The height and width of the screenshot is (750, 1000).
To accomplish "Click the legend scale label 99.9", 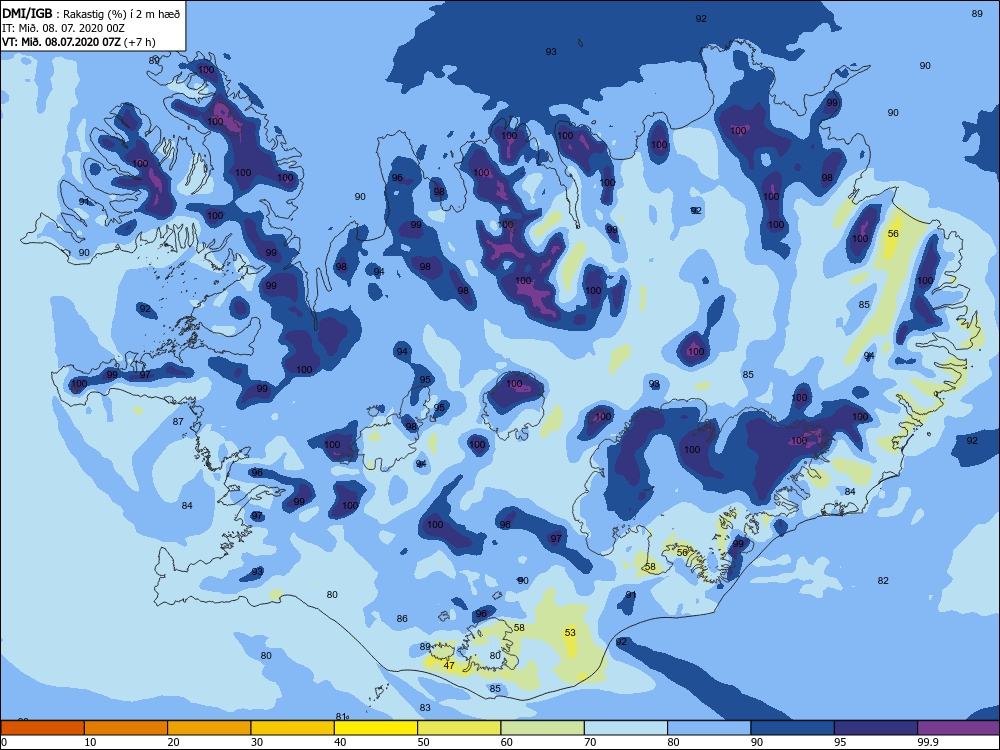I will click(x=927, y=742).
